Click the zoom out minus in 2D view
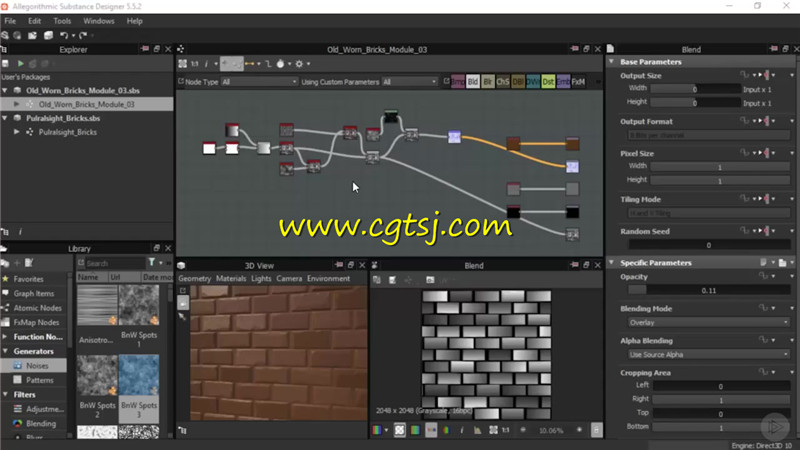 click(523, 430)
